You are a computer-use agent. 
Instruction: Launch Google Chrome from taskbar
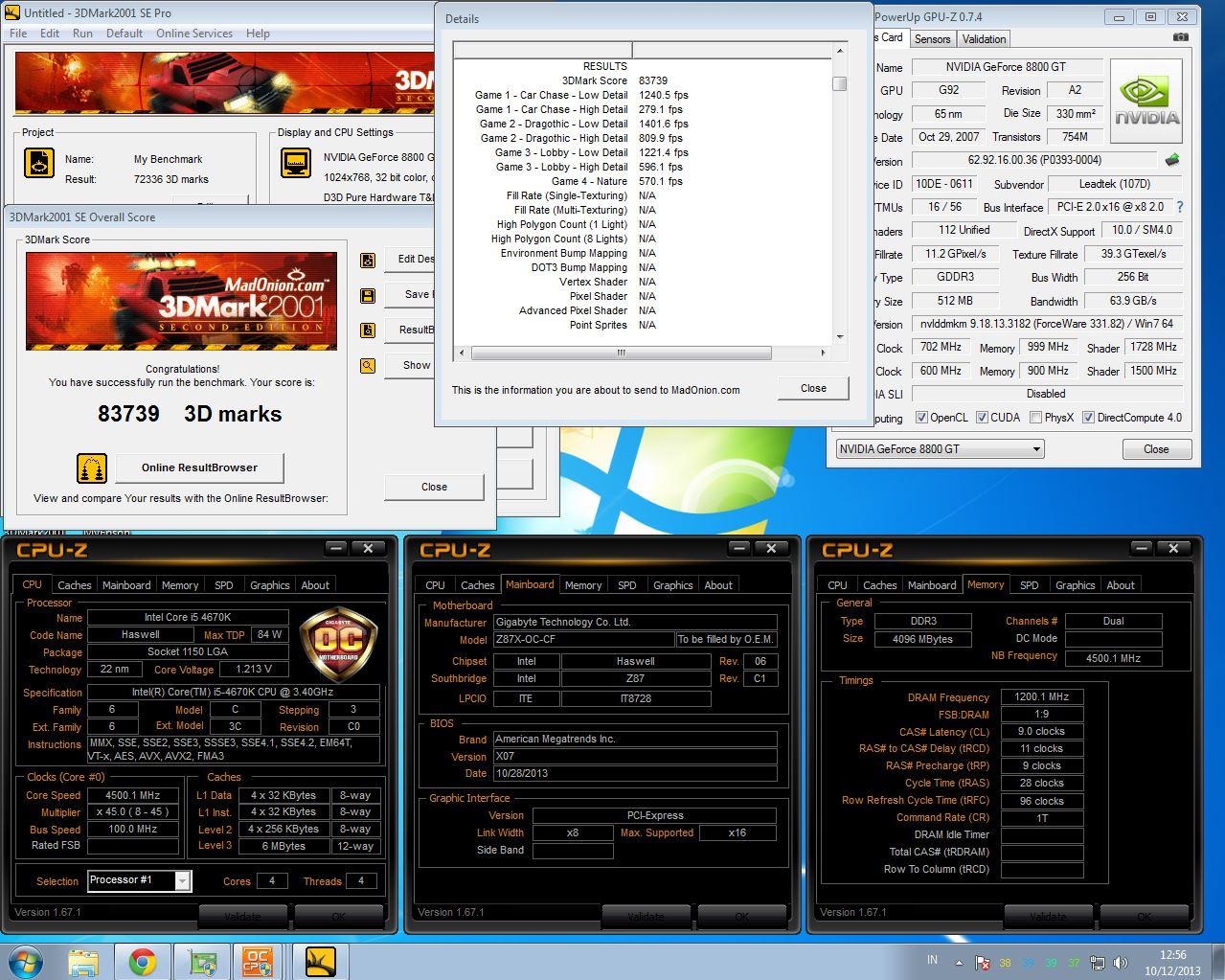[143, 961]
